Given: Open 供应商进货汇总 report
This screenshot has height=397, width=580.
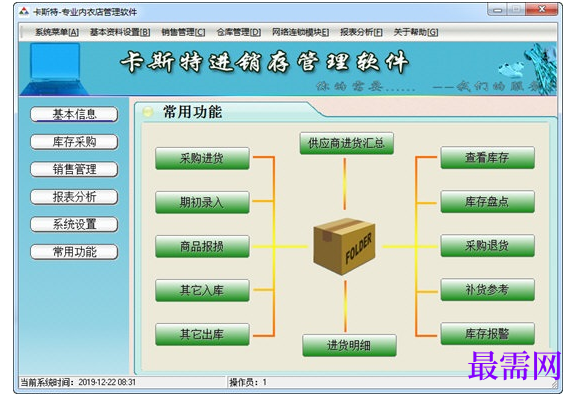Looking at the screenshot, I should [347, 143].
